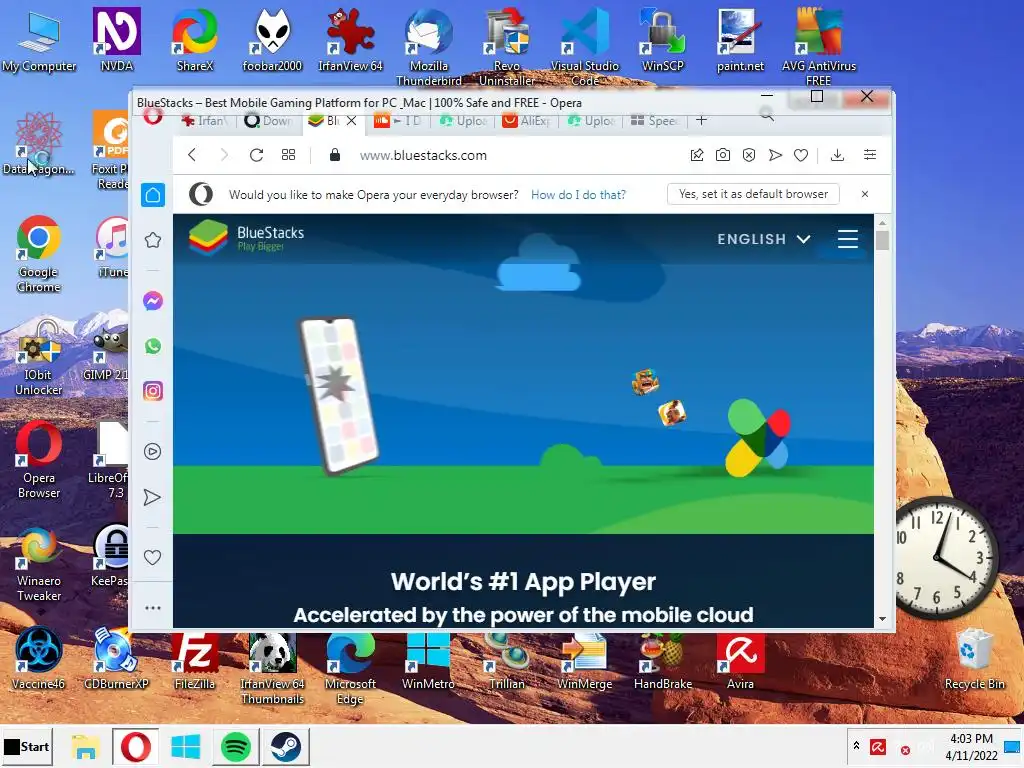Switch to the IrfanView tab
Viewport: 1024px width, 768px height.
(204, 121)
